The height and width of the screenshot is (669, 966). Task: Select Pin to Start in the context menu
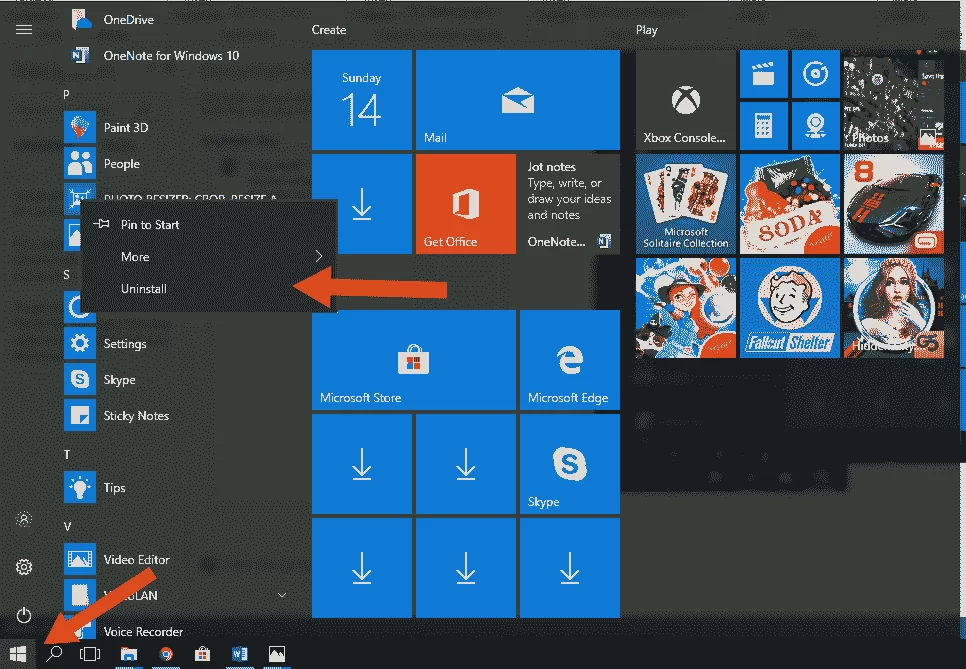pyautogui.click(x=209, y=224)
